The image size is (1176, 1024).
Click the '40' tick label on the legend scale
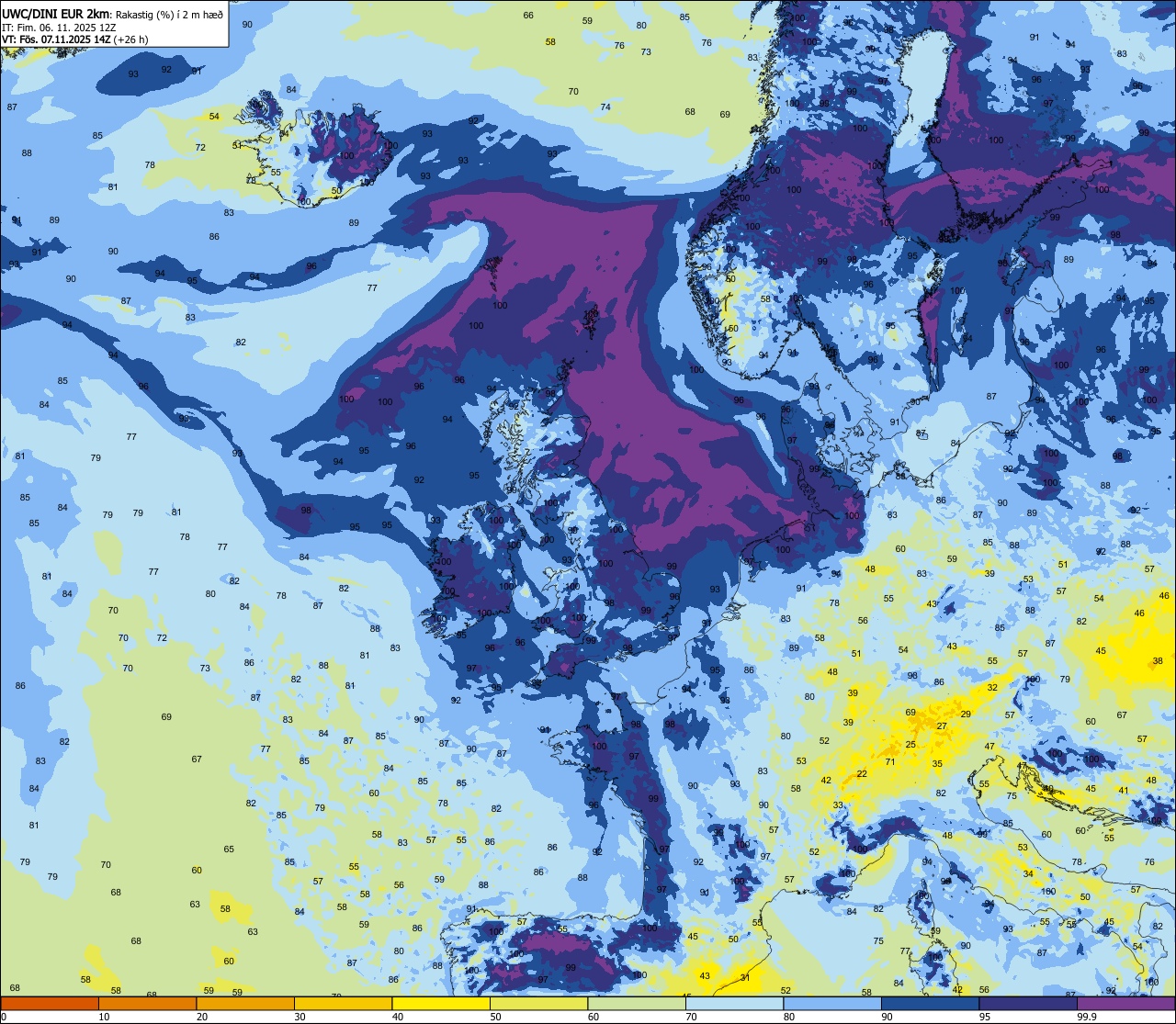point(398,1017)
